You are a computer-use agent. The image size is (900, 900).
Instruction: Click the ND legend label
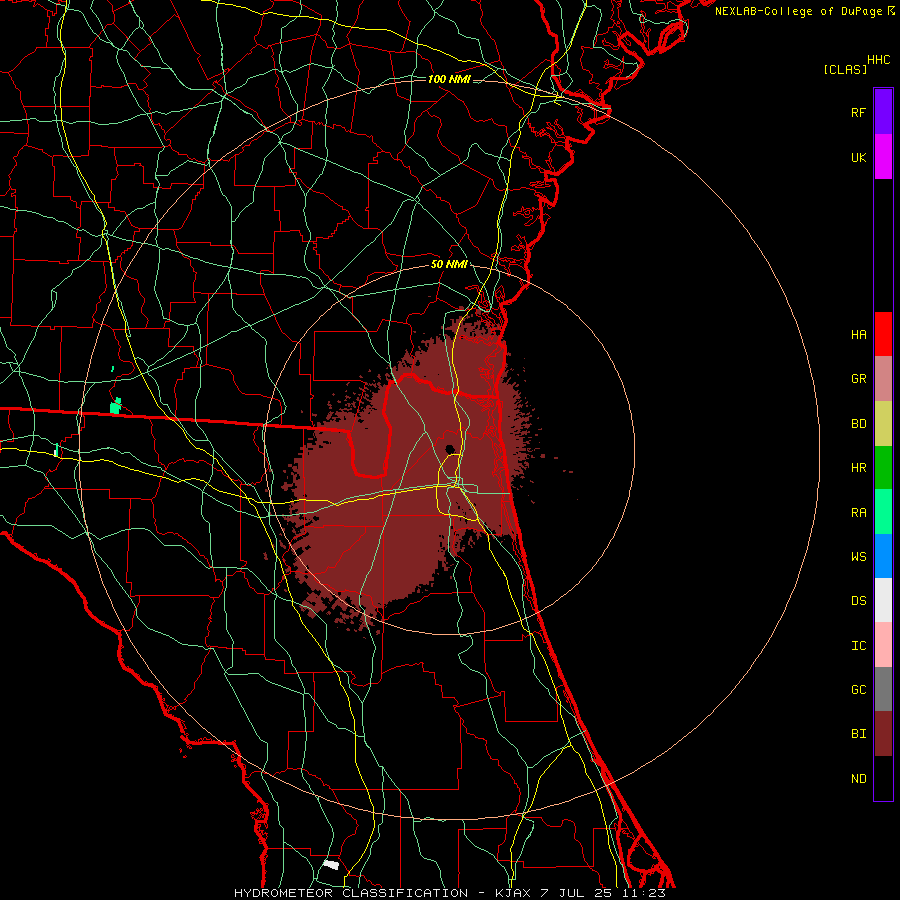coord(858,778)
